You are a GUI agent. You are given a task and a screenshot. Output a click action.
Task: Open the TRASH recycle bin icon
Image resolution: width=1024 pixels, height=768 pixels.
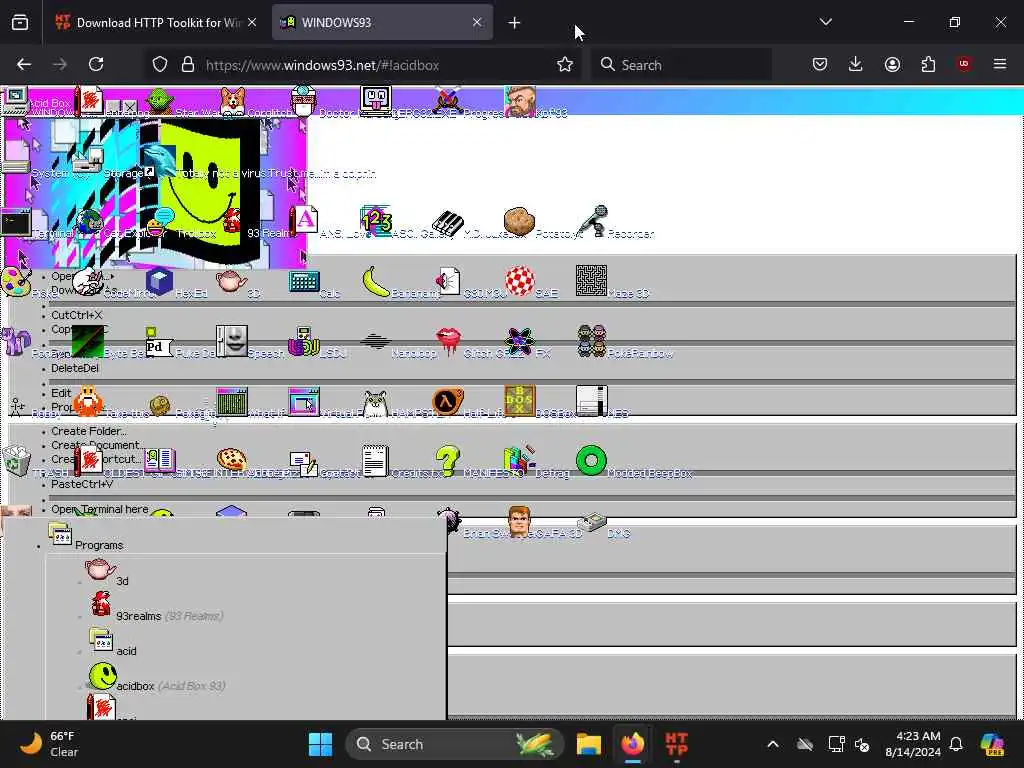pos(16,461)
